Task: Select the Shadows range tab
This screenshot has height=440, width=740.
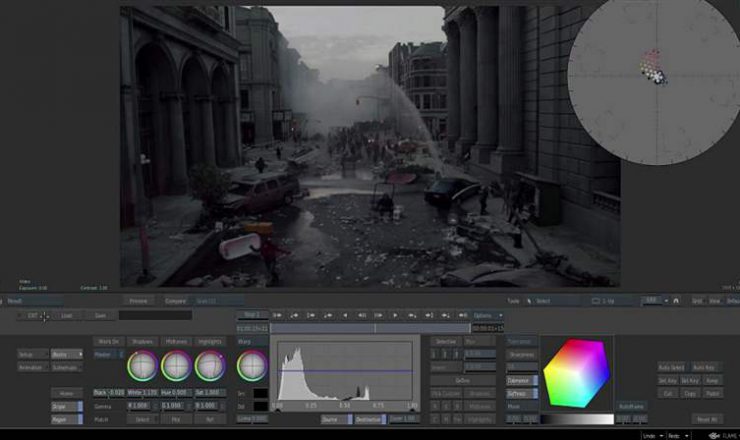Action: click(x=142, y=341)
